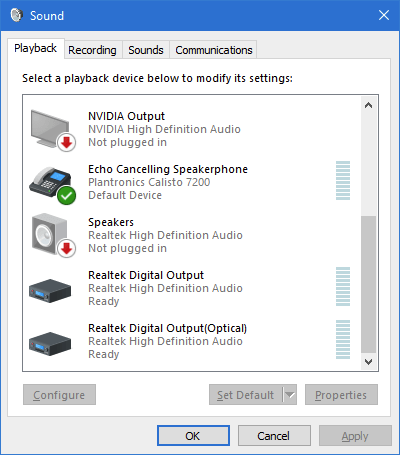Click the green default checkmark badge

[x=66, y=195]
